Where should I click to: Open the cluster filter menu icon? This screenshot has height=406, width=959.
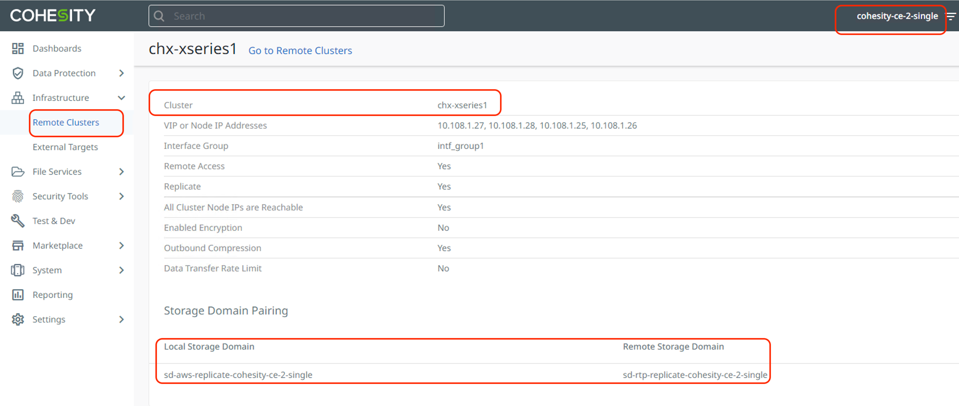[951, 17]
